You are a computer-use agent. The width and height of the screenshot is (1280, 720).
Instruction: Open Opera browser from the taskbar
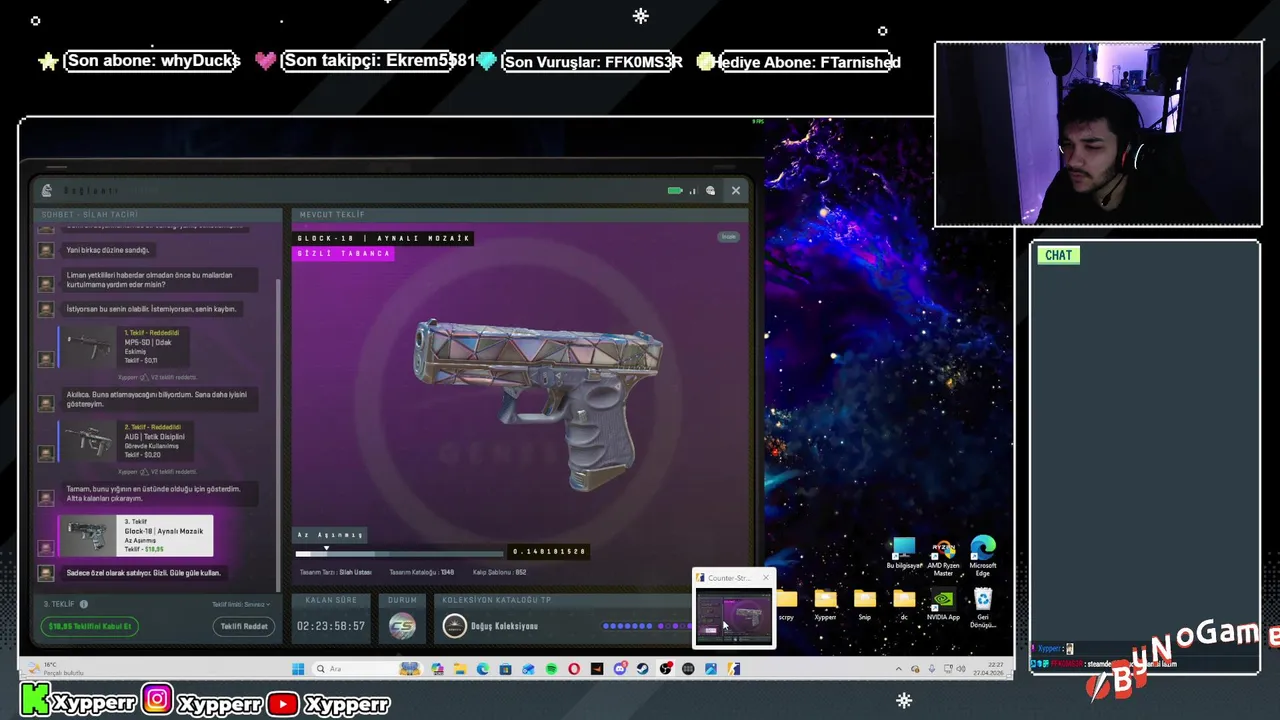point(574,669)
